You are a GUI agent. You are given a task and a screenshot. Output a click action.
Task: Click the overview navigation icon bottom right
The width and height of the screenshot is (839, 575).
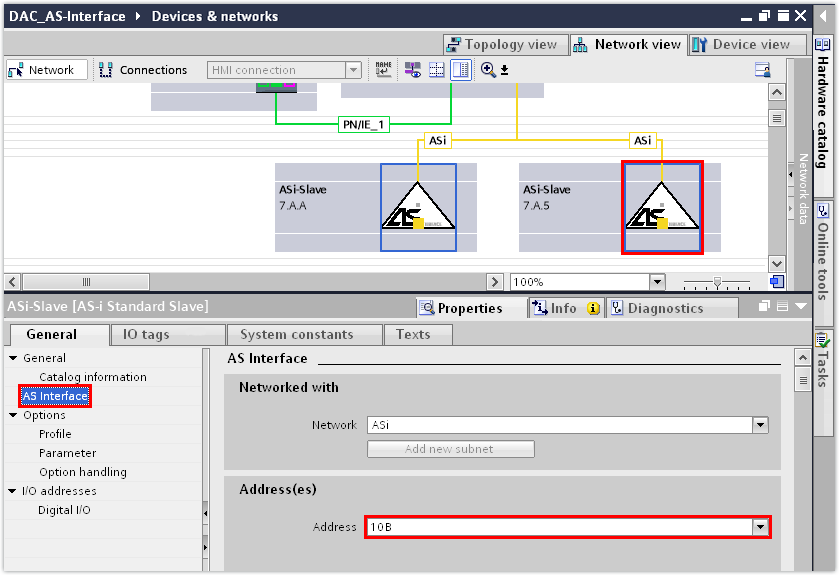[776, 282]
